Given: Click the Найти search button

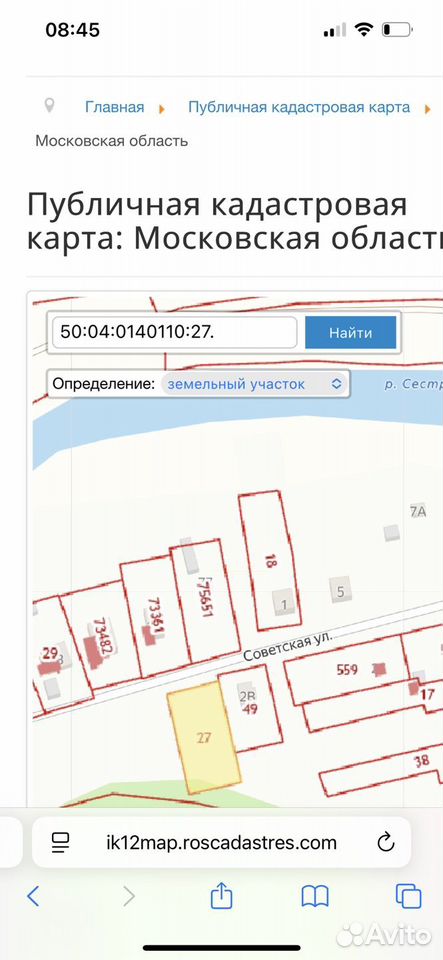Looking at the screenshot, I should (351, 333).
